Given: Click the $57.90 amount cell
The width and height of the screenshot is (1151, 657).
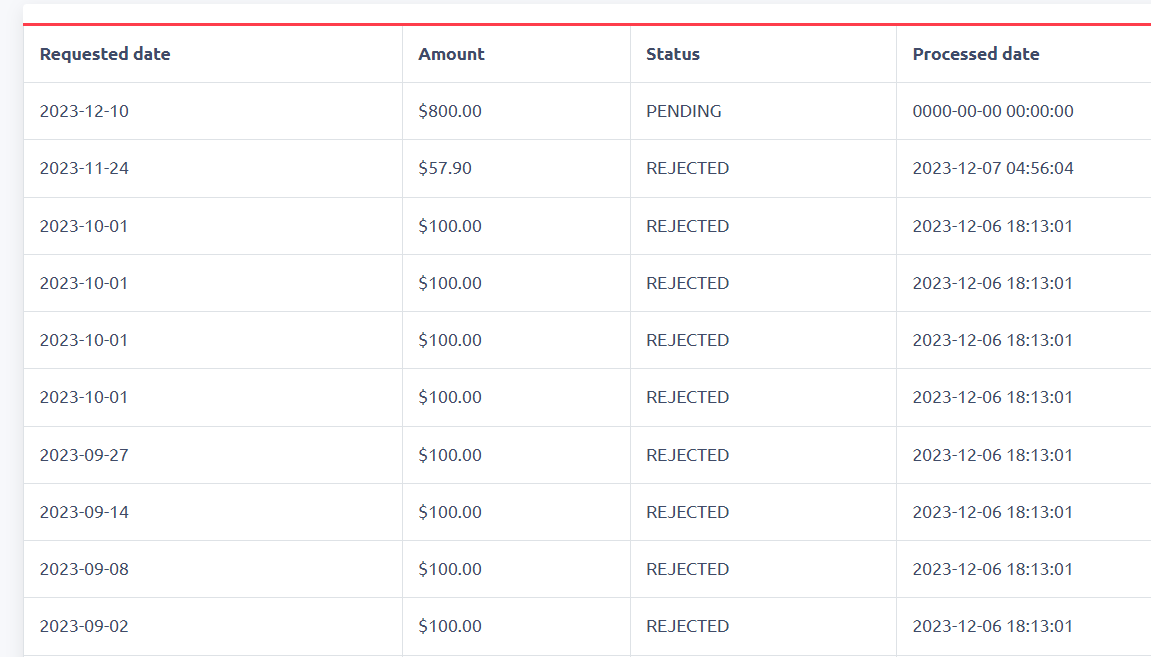Looking at the screenshot, I should 445,168.
